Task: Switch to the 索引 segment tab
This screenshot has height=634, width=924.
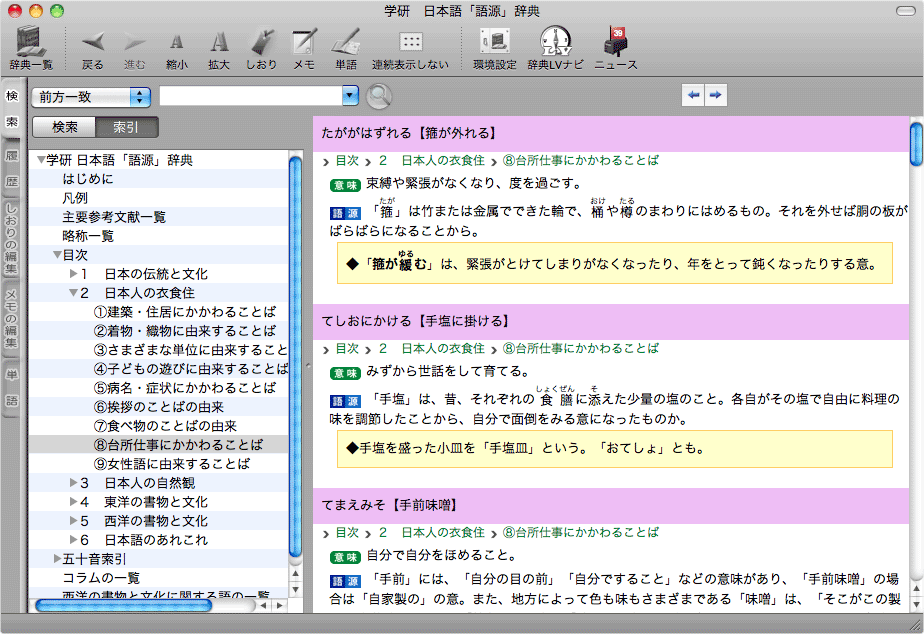Action: 126,127
